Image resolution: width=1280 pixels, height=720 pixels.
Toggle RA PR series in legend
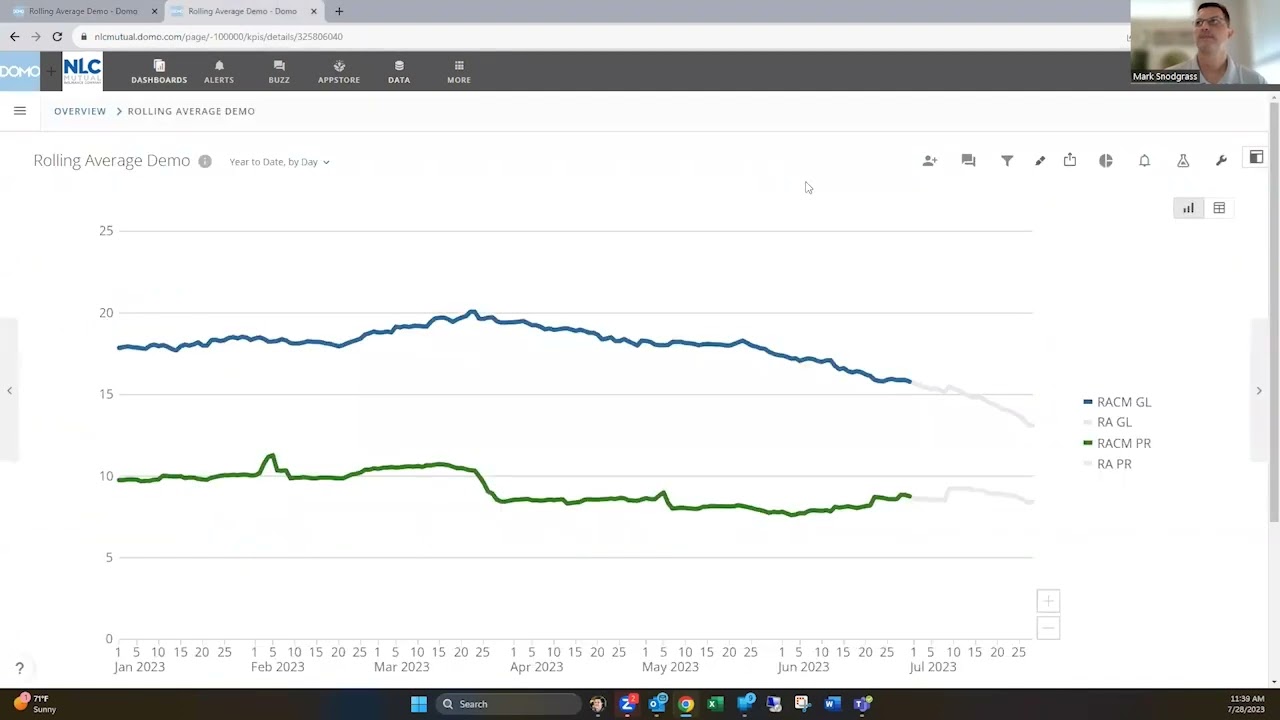pyautogui.click(x=1108, y=464)
